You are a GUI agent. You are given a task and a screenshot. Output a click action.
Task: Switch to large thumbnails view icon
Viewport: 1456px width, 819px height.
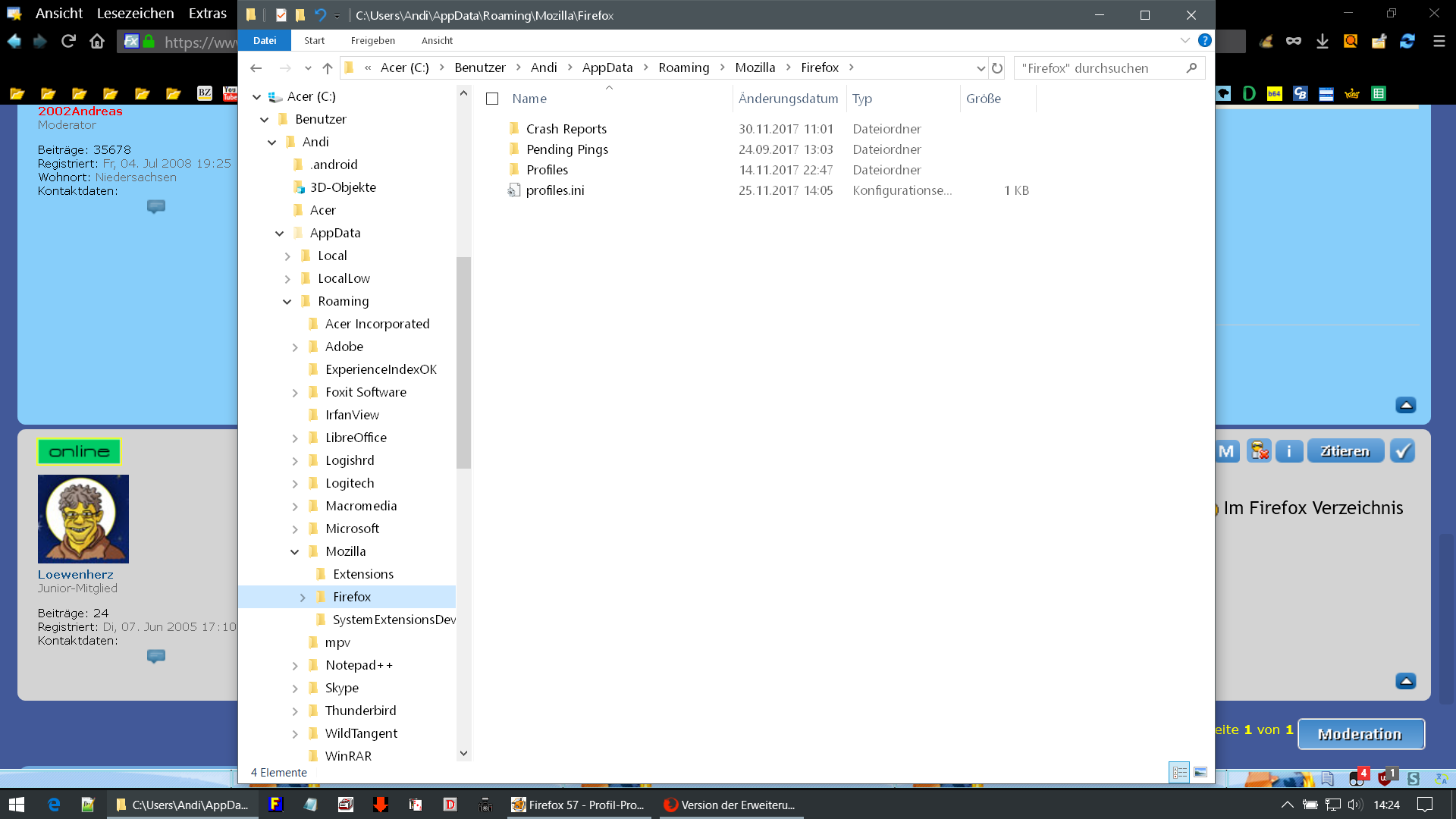[1200, 772]
